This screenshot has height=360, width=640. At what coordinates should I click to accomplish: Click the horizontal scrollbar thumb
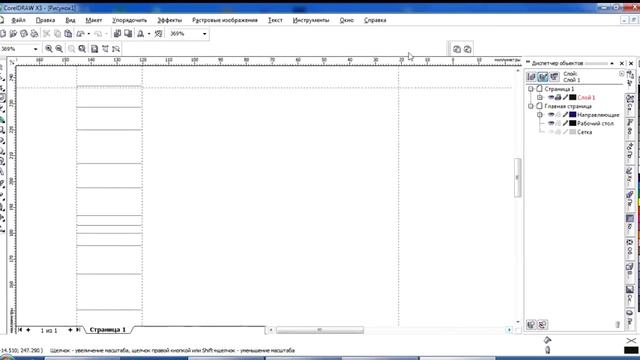(x=320, y=330)
